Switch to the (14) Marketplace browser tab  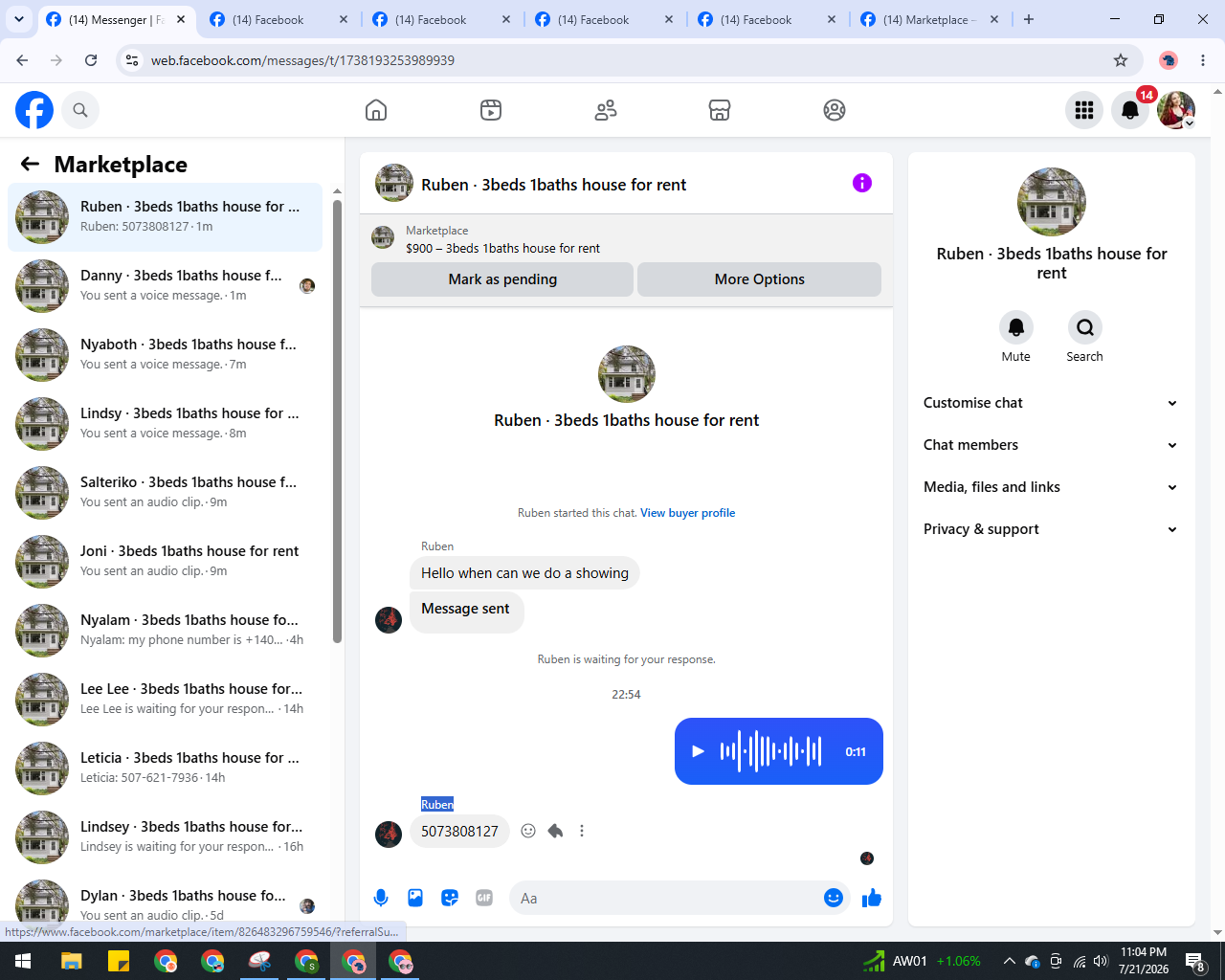coord(929,20)
